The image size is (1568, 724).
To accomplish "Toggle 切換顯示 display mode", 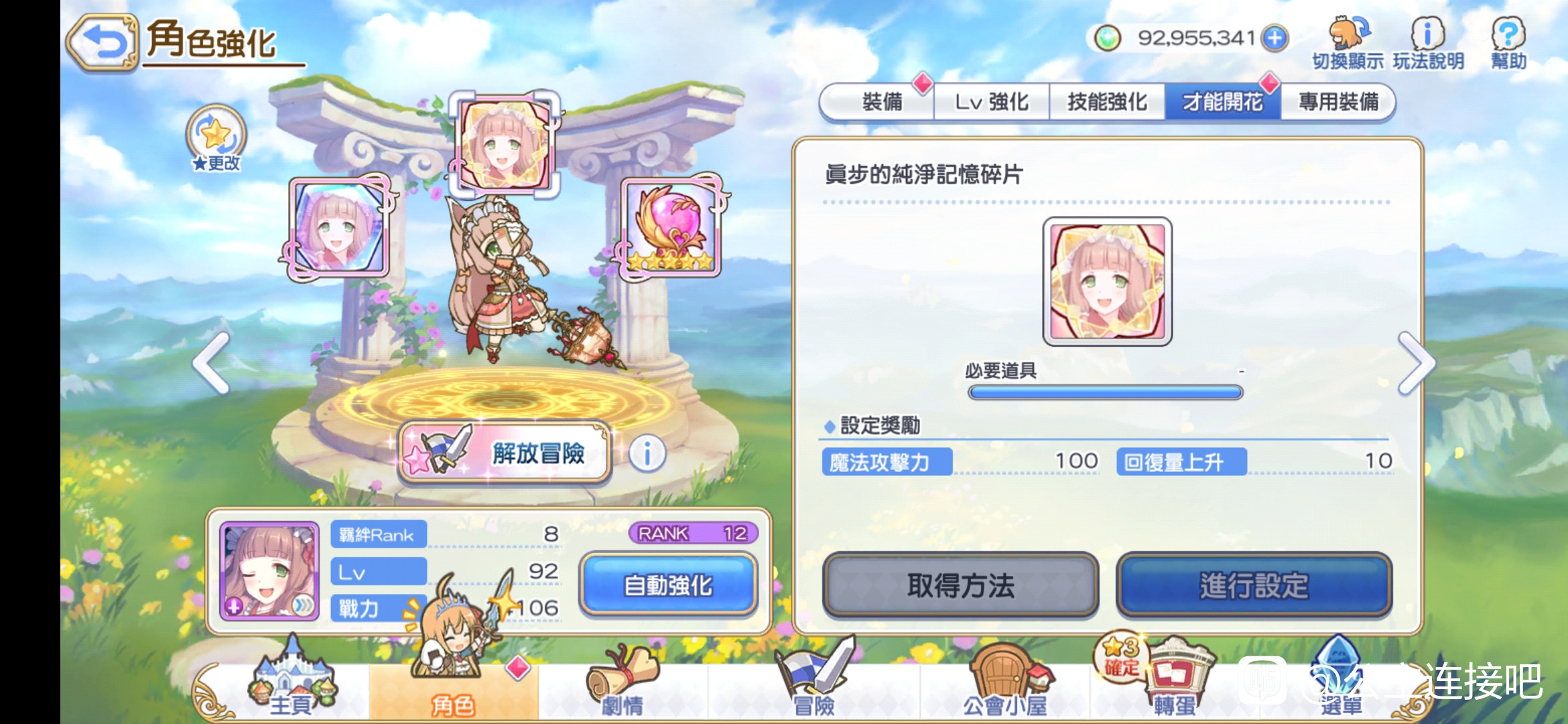I will (1348, 43).
